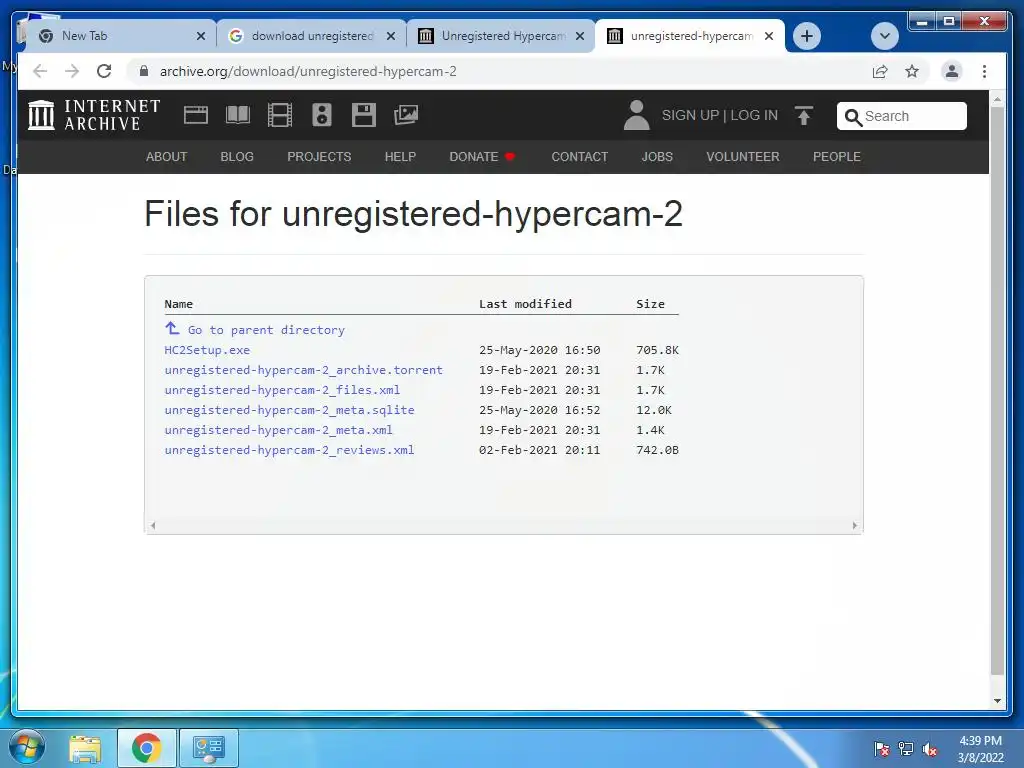Screen dimensions: 1024x768
Task: Switch to the download unregistered Google tab
Action: [x=312, y=36]
